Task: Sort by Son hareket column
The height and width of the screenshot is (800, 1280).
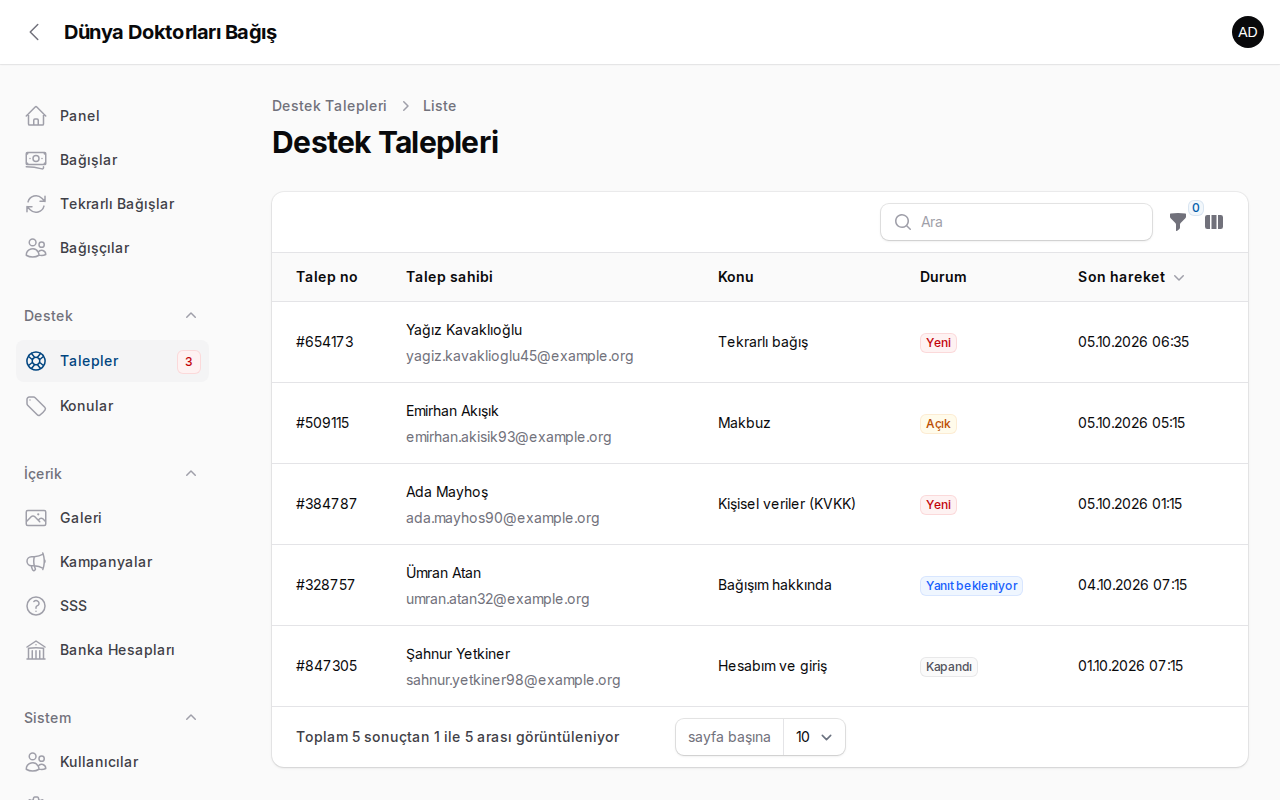Action: point(1131,277)
